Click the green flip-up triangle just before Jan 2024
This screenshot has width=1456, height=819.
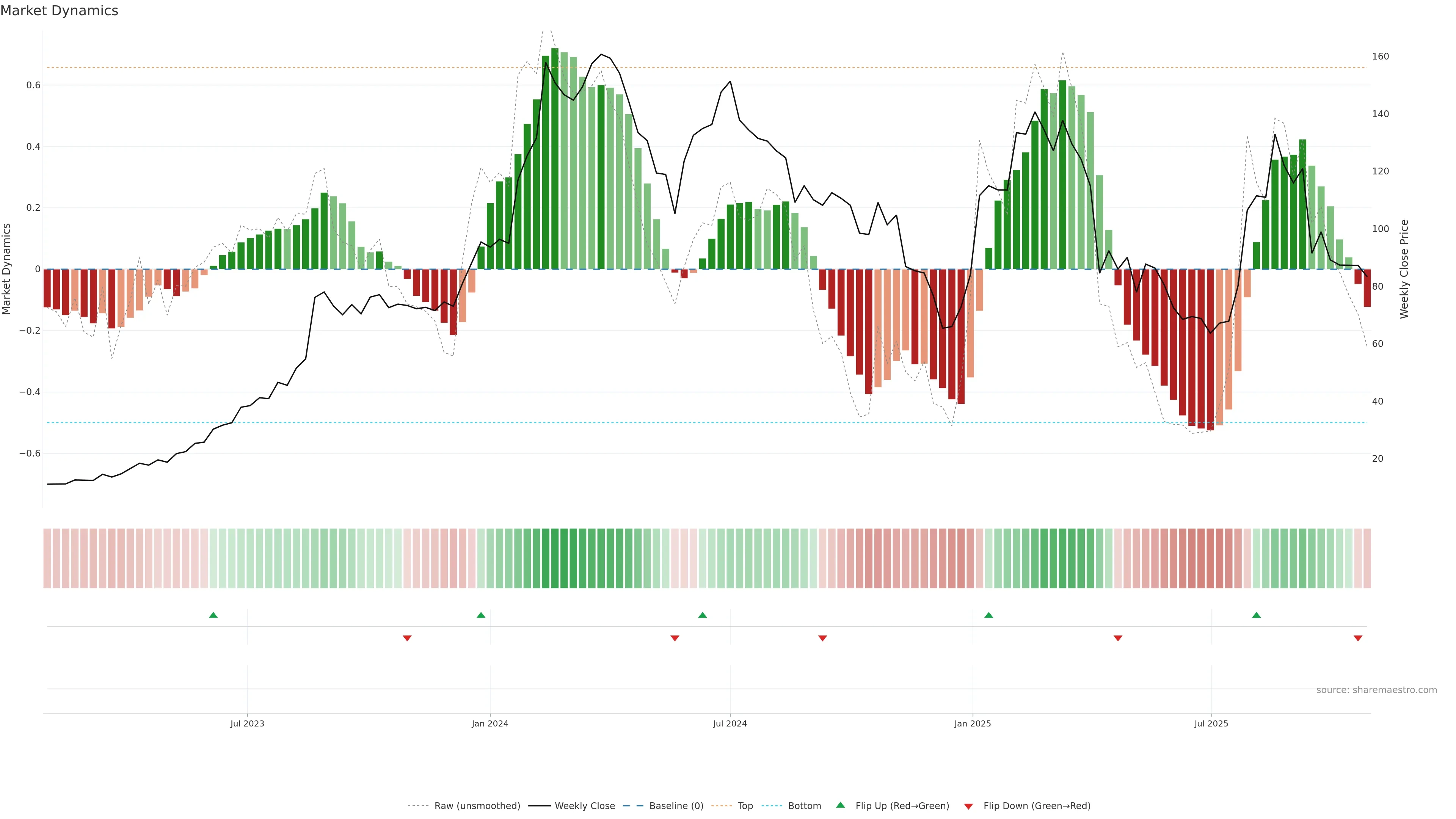[481, 615]
